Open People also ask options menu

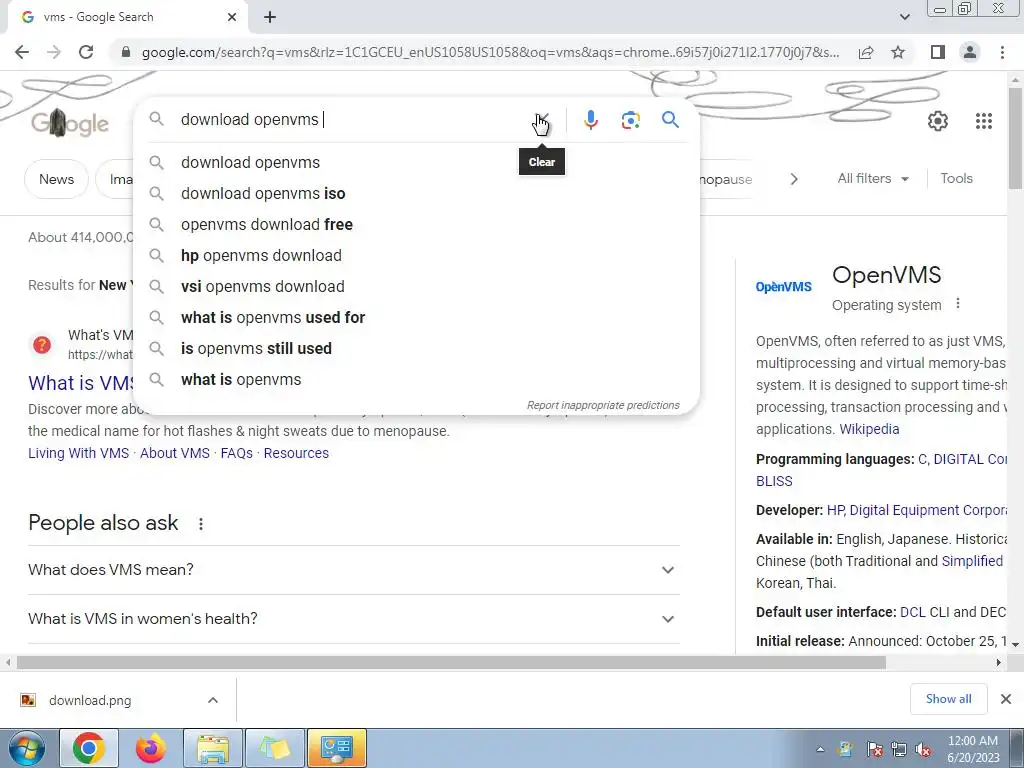[x=201, y=524]
